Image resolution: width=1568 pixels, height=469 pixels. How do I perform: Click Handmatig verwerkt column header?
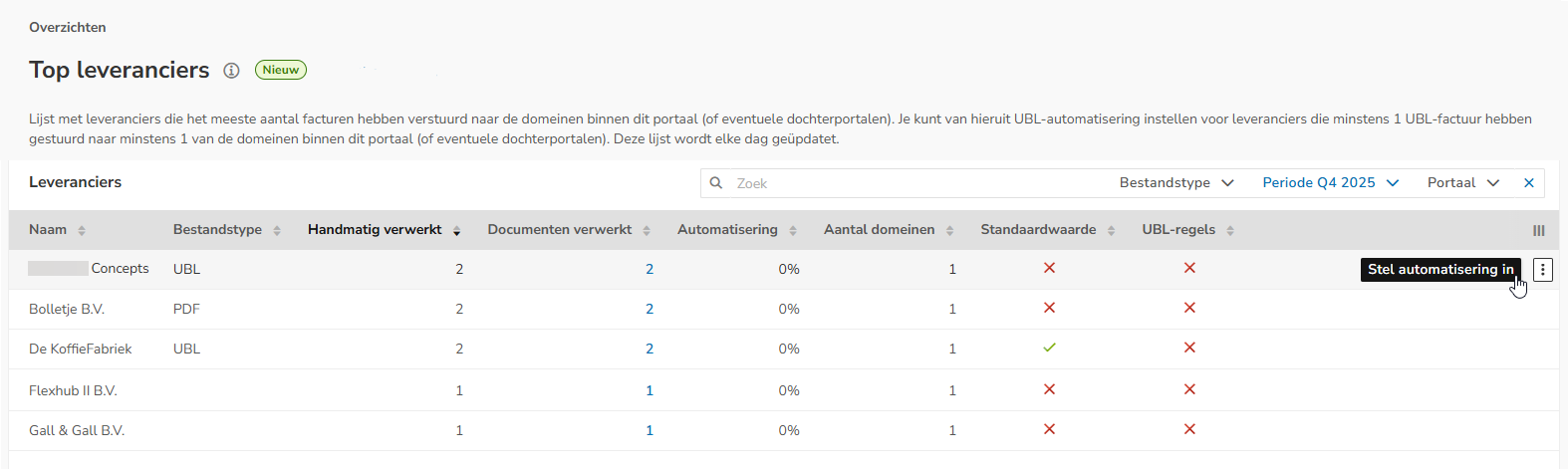click(375, 230)
